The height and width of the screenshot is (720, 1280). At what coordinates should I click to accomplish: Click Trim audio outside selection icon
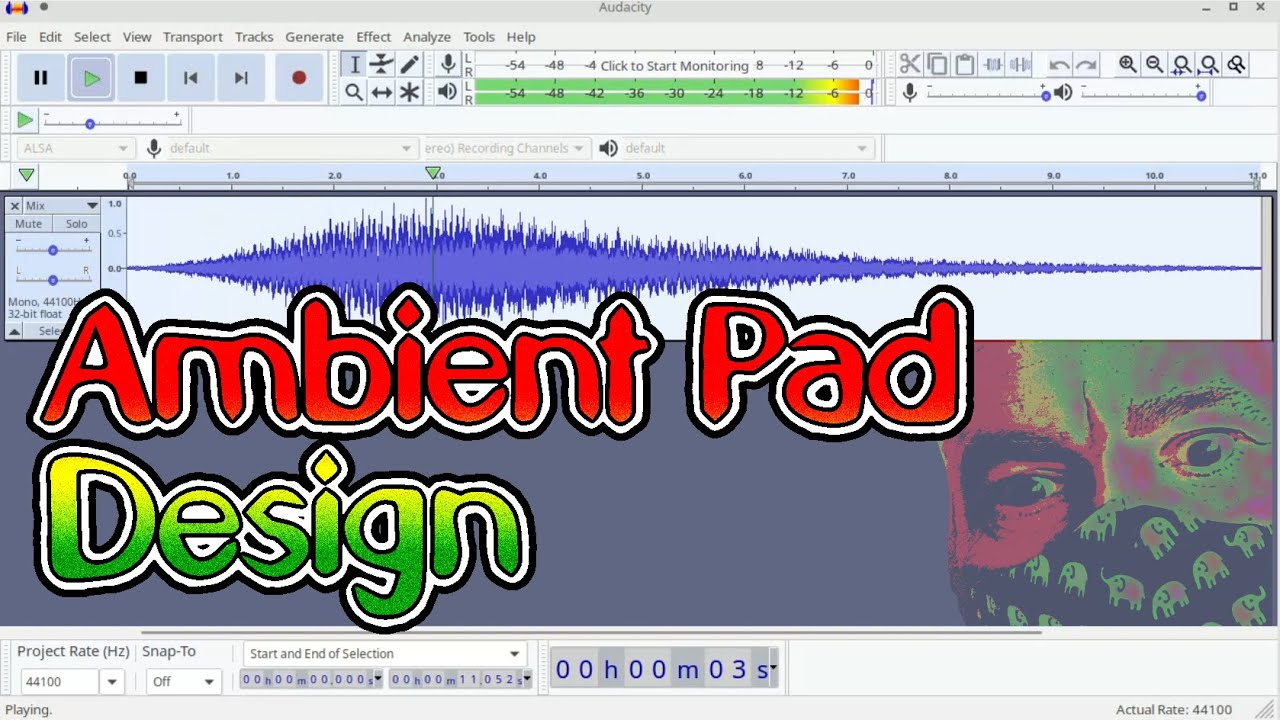coord(993,65)
